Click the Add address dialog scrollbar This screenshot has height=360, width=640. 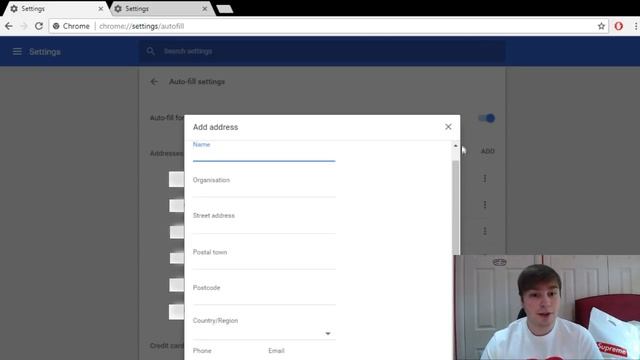[456, 207]
